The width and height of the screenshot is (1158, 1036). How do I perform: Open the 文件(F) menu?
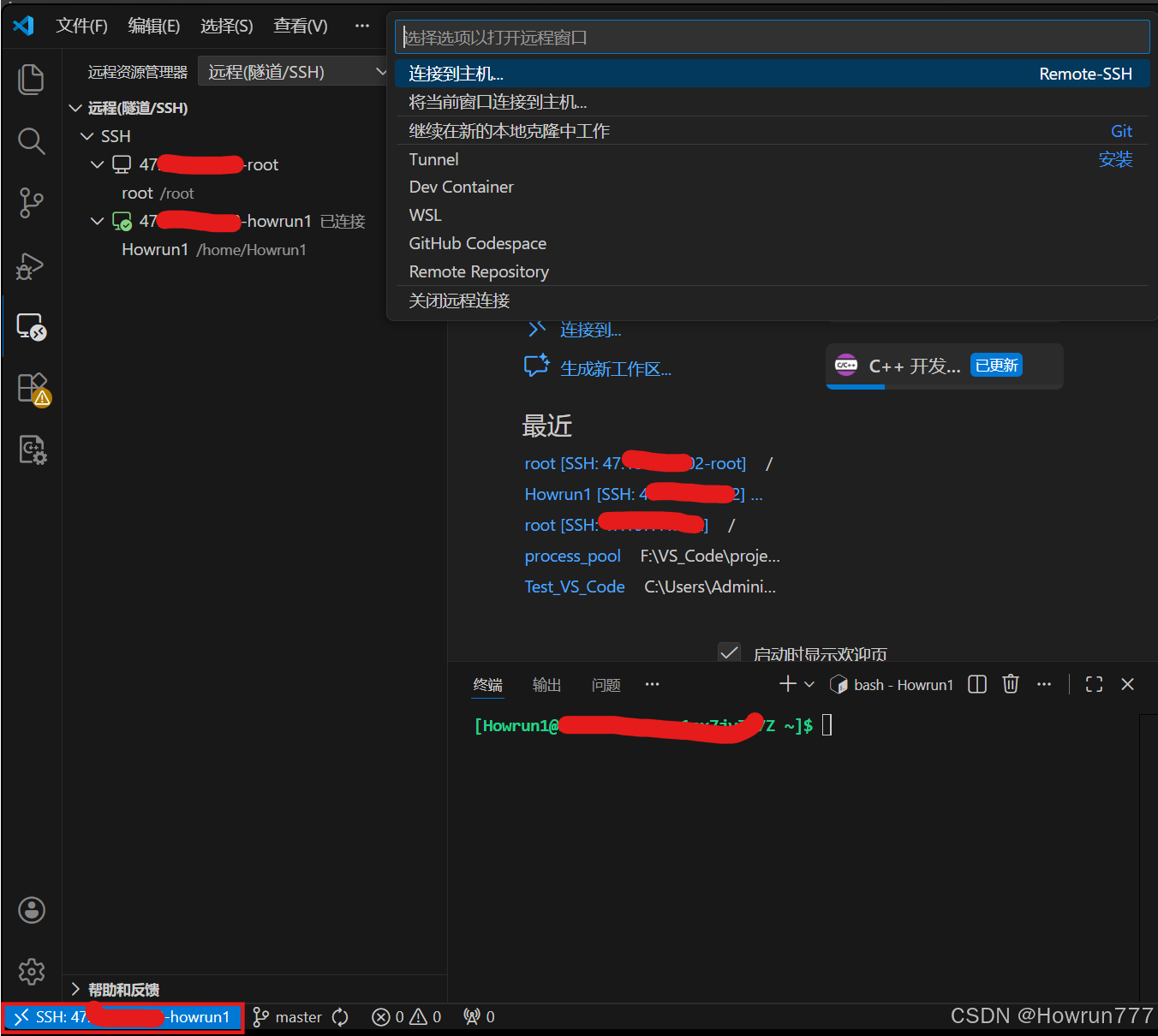click(x=81, y=26)
